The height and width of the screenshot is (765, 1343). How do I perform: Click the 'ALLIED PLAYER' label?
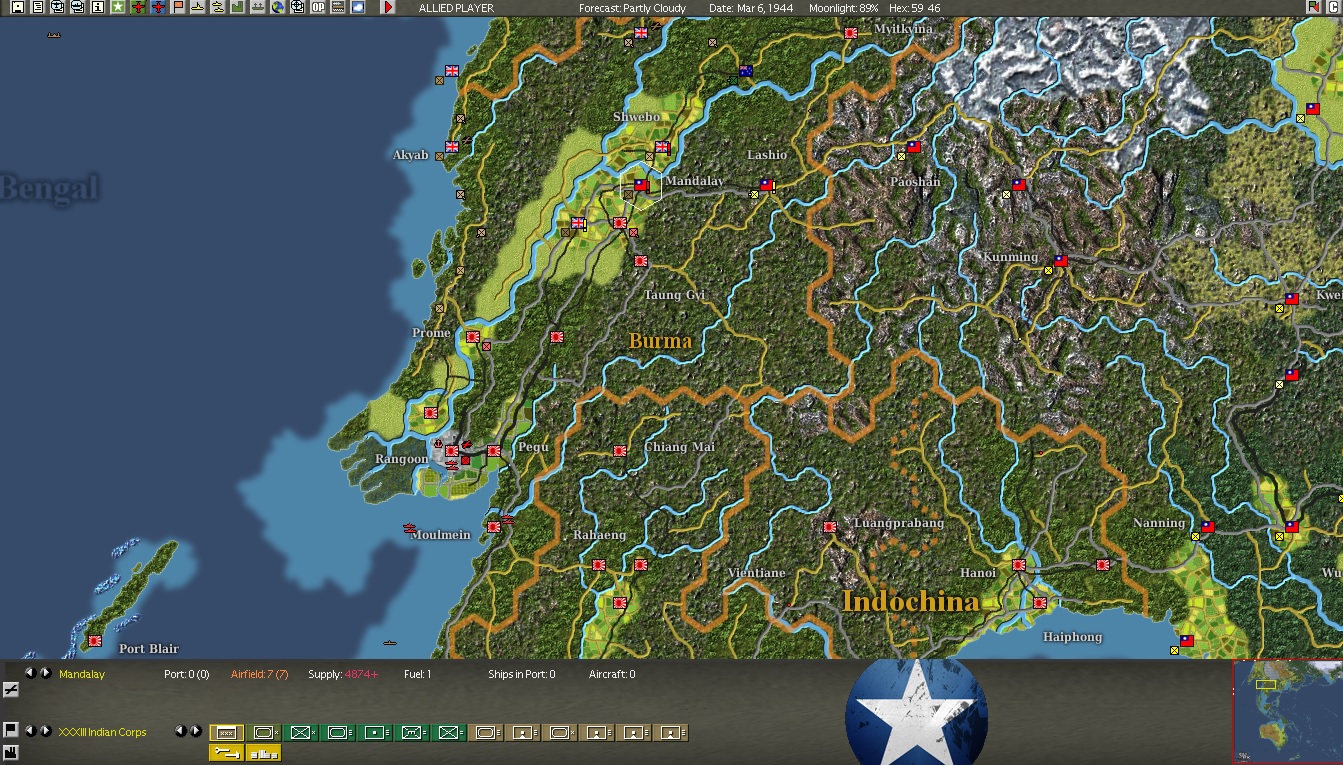coord(456,8)
